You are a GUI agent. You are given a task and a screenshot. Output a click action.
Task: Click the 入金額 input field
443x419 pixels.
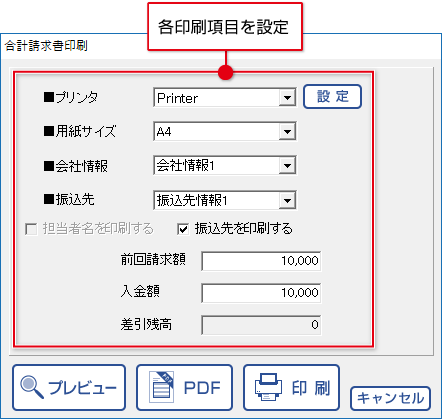[x=261, y=293]
